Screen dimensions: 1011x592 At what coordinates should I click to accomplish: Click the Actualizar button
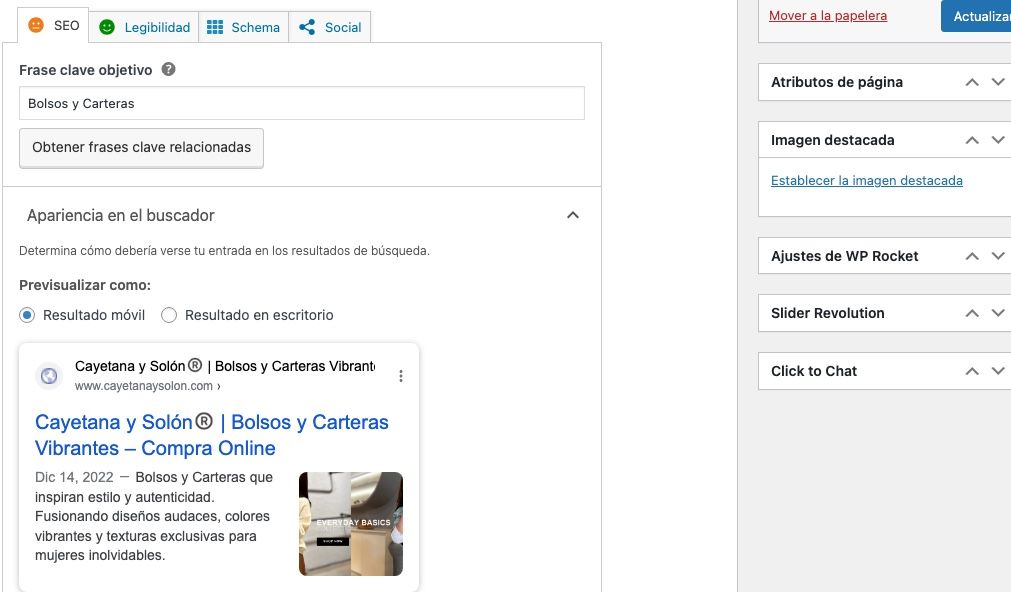[976, 16]
